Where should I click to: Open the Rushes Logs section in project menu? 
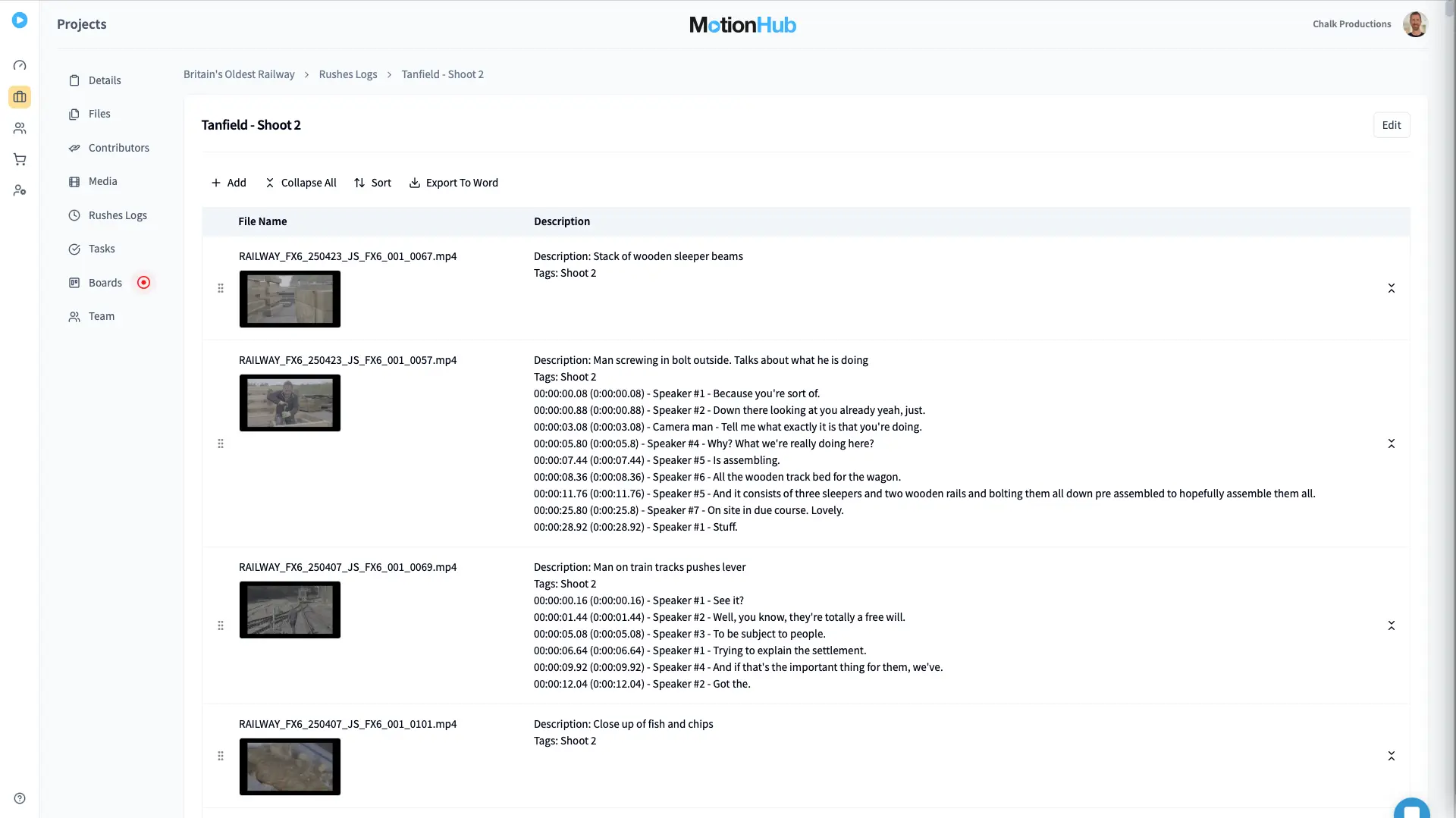(x=118, y=215)
